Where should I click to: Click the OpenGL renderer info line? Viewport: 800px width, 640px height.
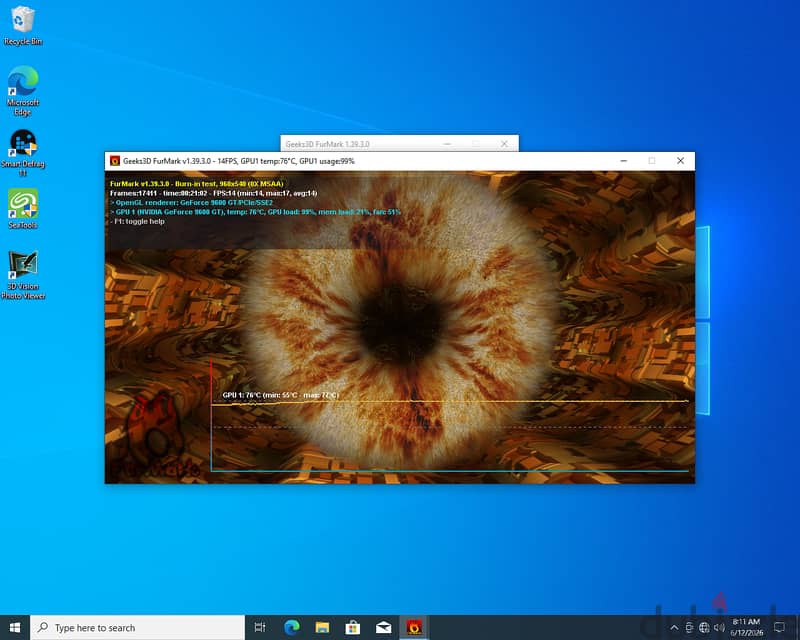[191, 203]
